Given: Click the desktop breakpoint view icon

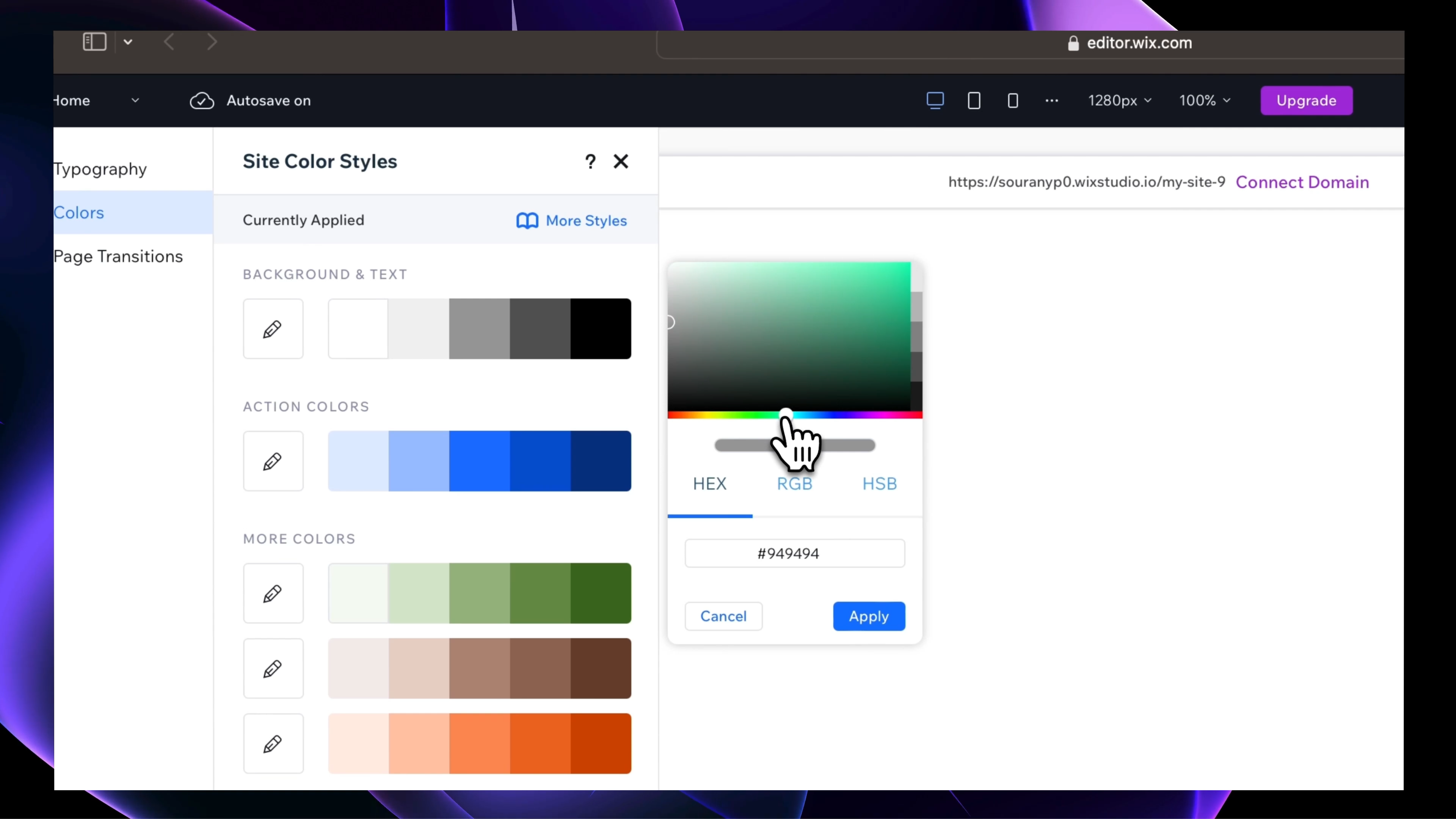Looking at the screenshot, I should (935, 100).
